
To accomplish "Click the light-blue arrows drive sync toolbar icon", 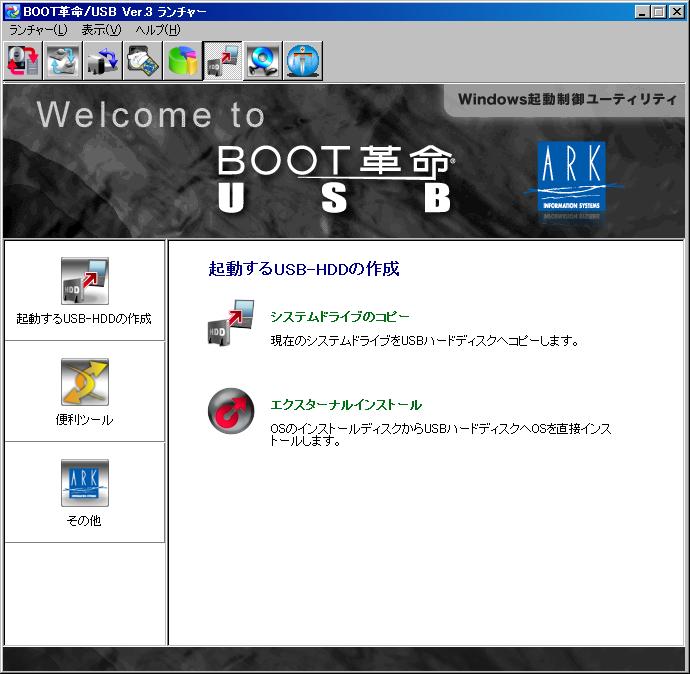I will tap(63, 61).
